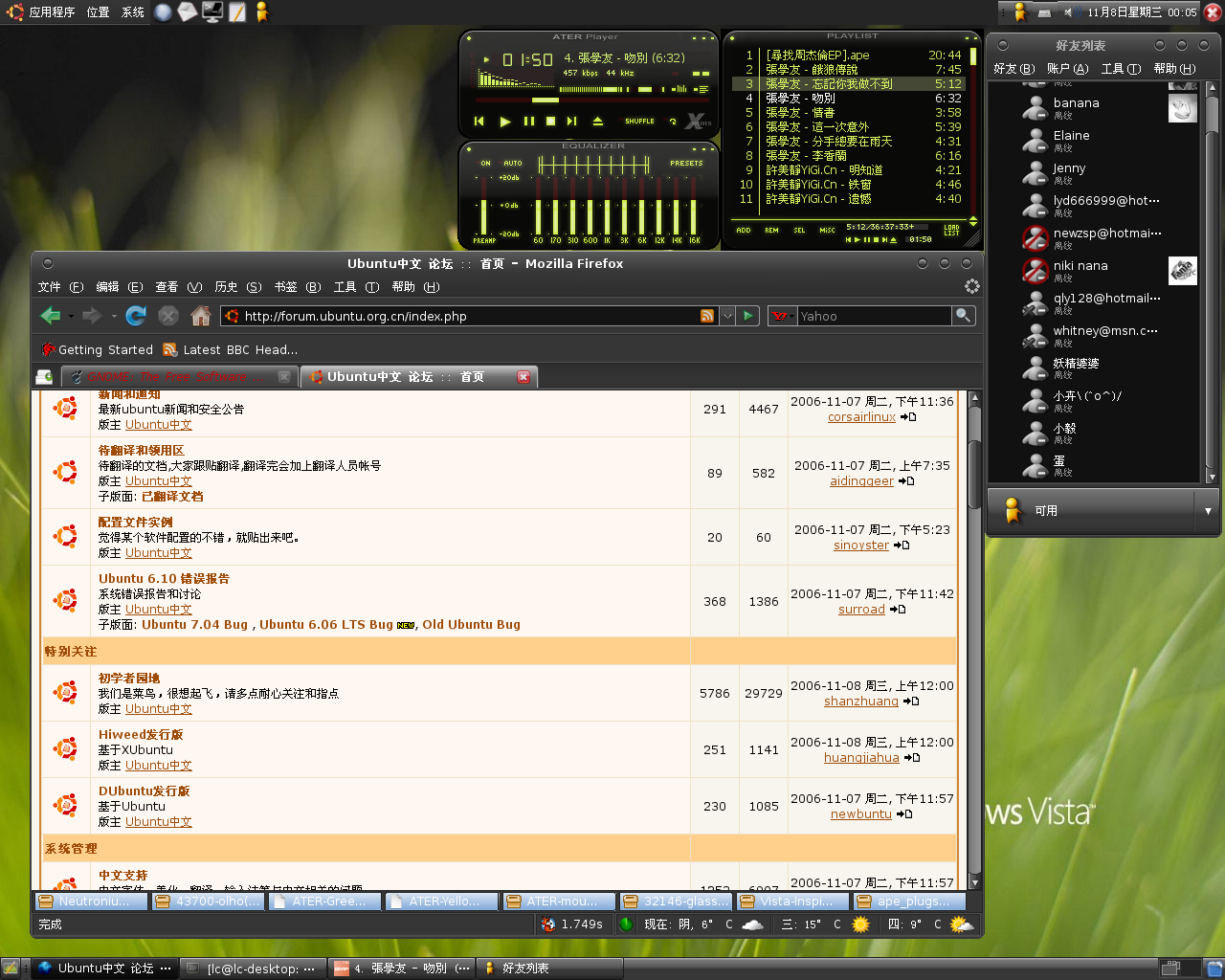This screenshot has height=980, width=1225.
Task: Click Vista-Inspi... download item in bar
Action: coord(792,901)
